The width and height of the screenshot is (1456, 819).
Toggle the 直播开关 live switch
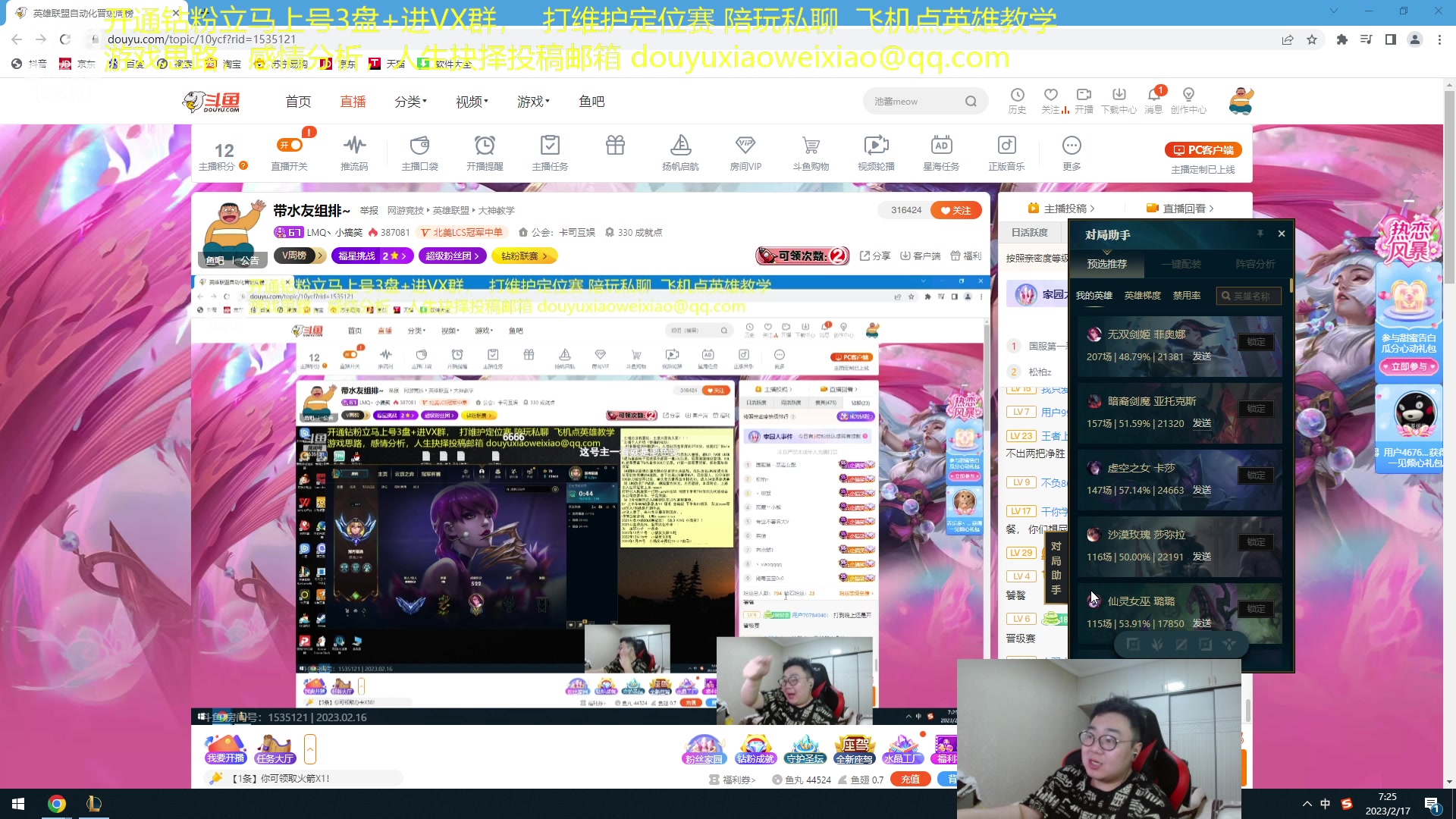pyautogui.click(x=290, y=145)
